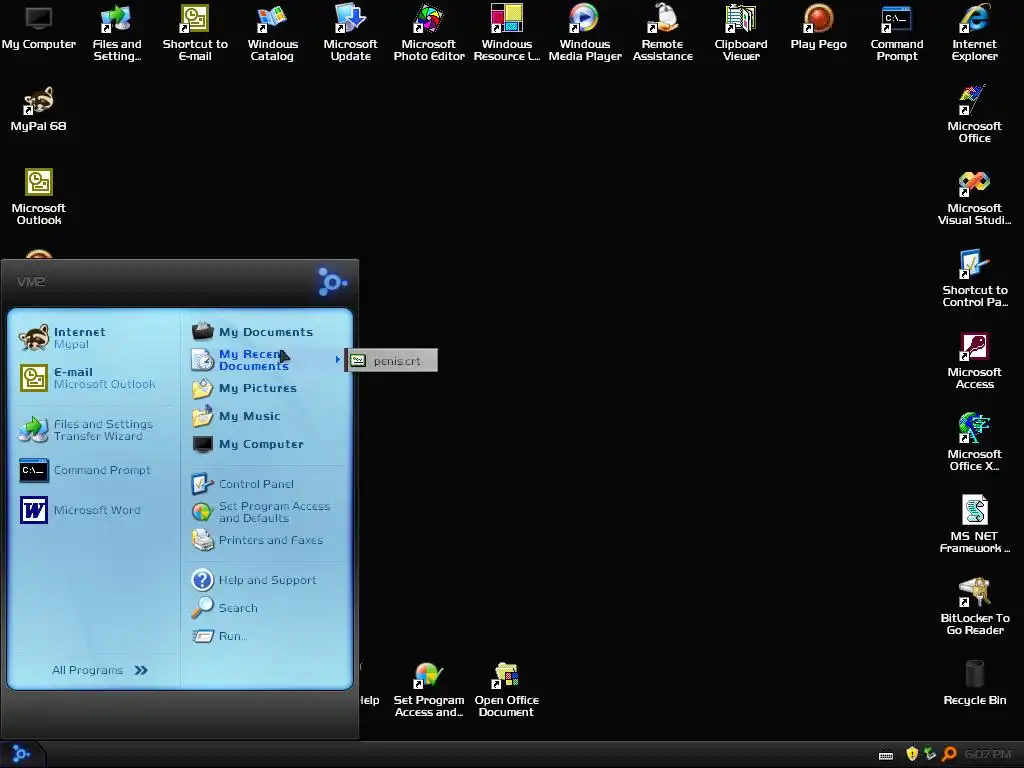Open My Music in Start menu
Screen dimensions: 1024x768
click(266, 416)
